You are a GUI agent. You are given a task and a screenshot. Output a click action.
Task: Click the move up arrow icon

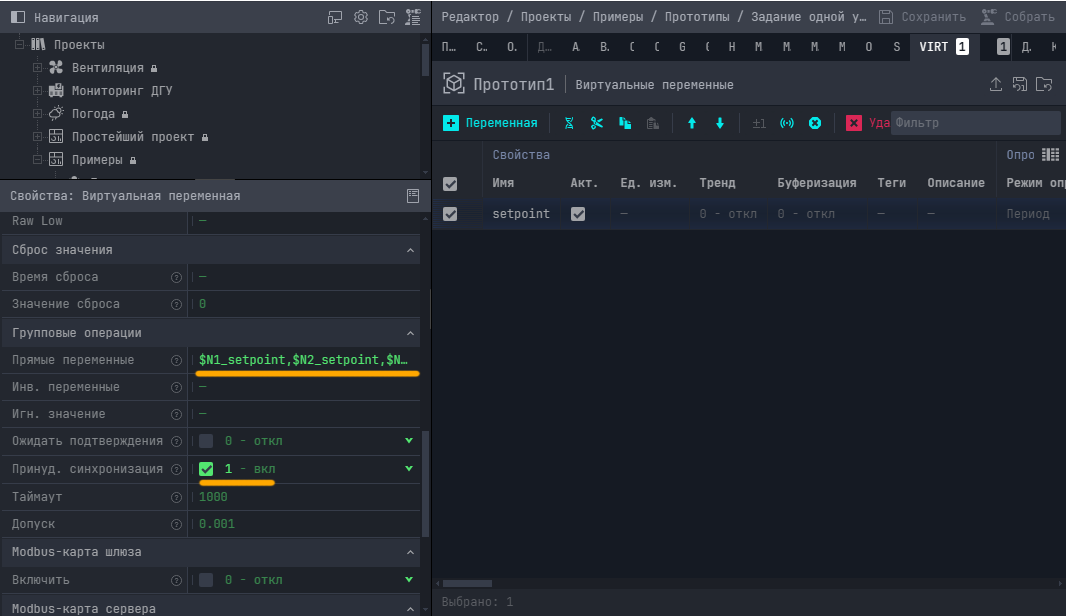point(692,123)
